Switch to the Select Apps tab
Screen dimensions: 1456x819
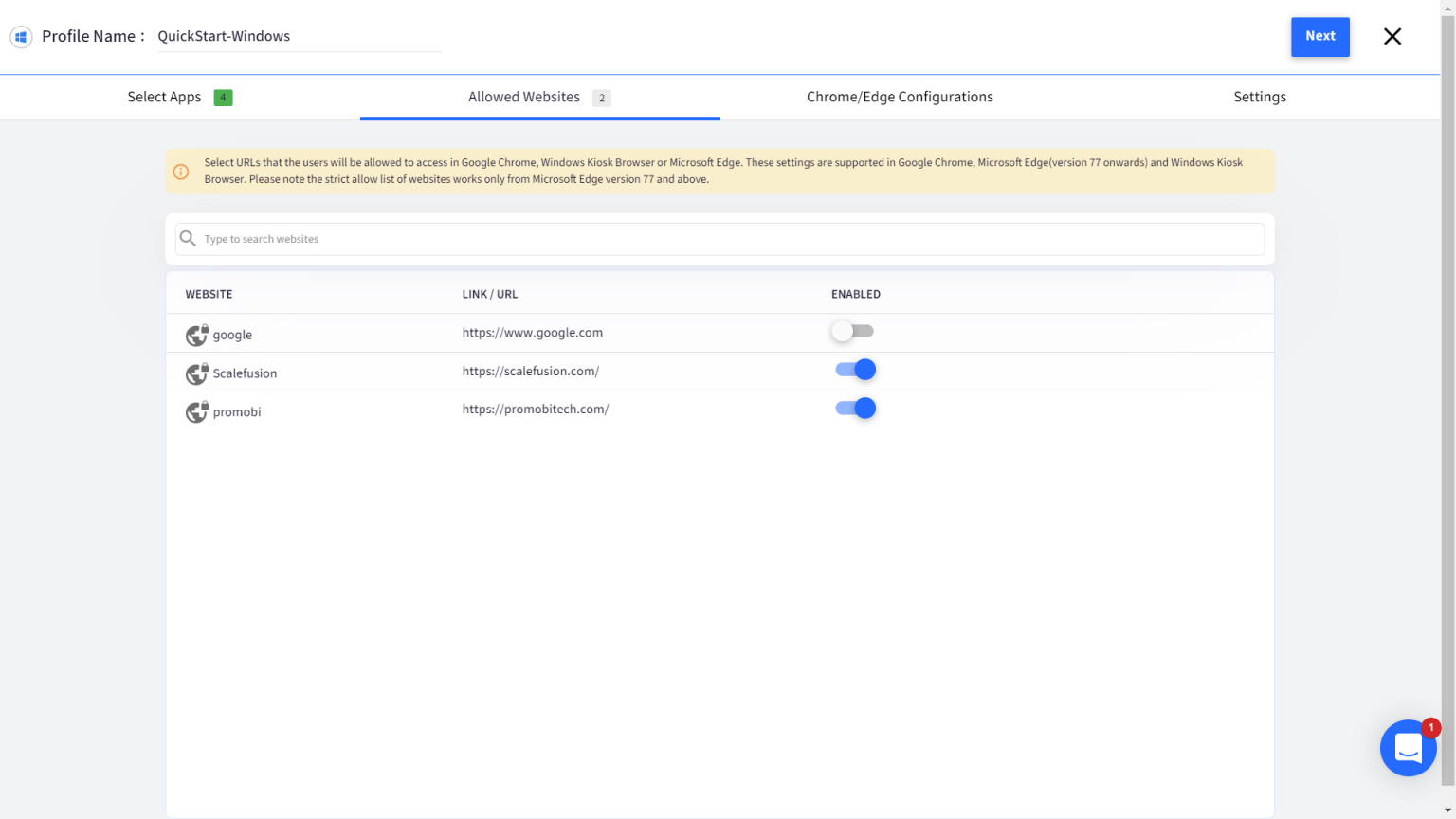pos(164,97)
